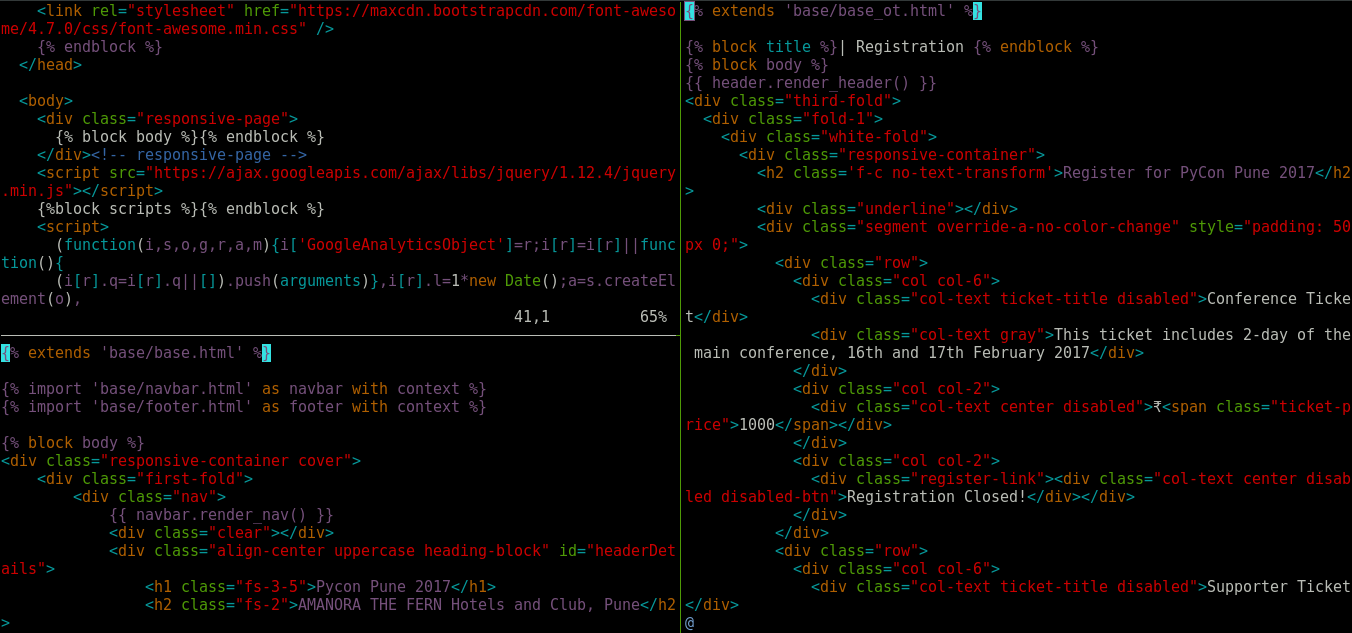Image resolution: width=1352 pixels, height=633 pixels.
Task: Select the "align-center uppercase heading-block" class
Action: coord(379,551)
